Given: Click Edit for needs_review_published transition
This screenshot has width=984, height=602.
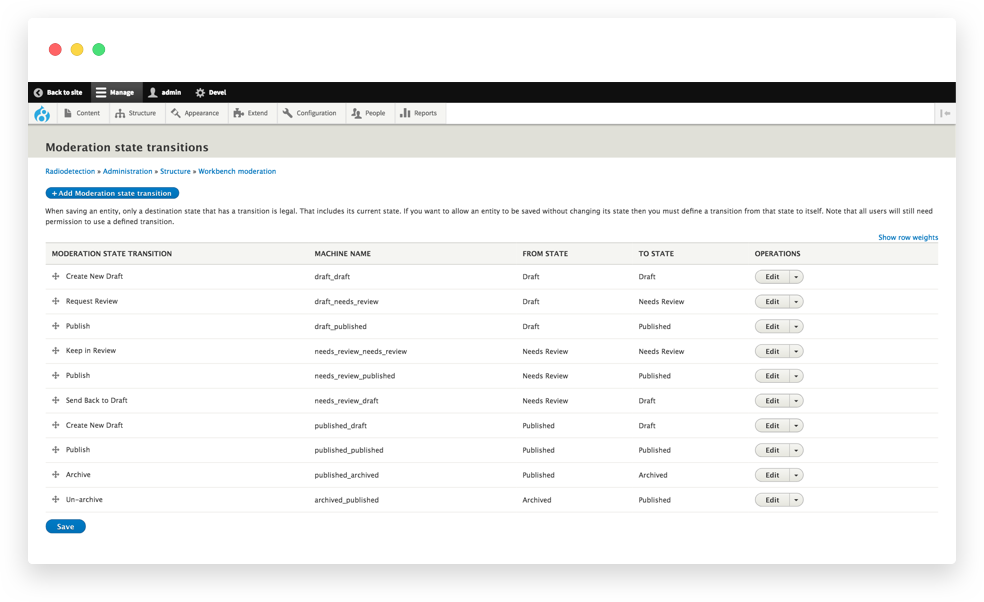Looking at the screenshot, I should coord(772,376).
